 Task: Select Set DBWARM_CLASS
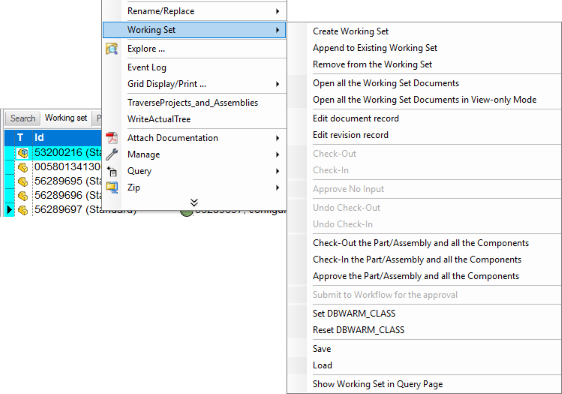354,313
